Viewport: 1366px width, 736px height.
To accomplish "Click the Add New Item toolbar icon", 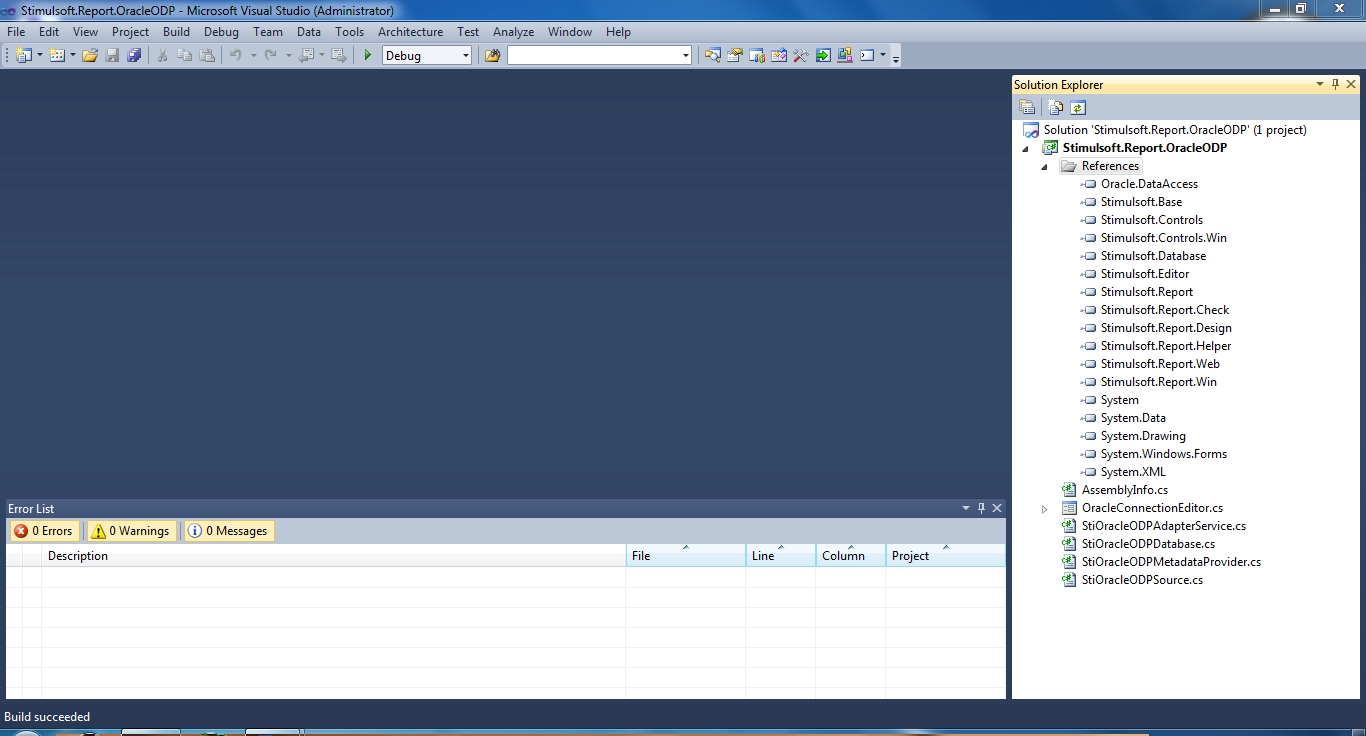I will (56, 56).
